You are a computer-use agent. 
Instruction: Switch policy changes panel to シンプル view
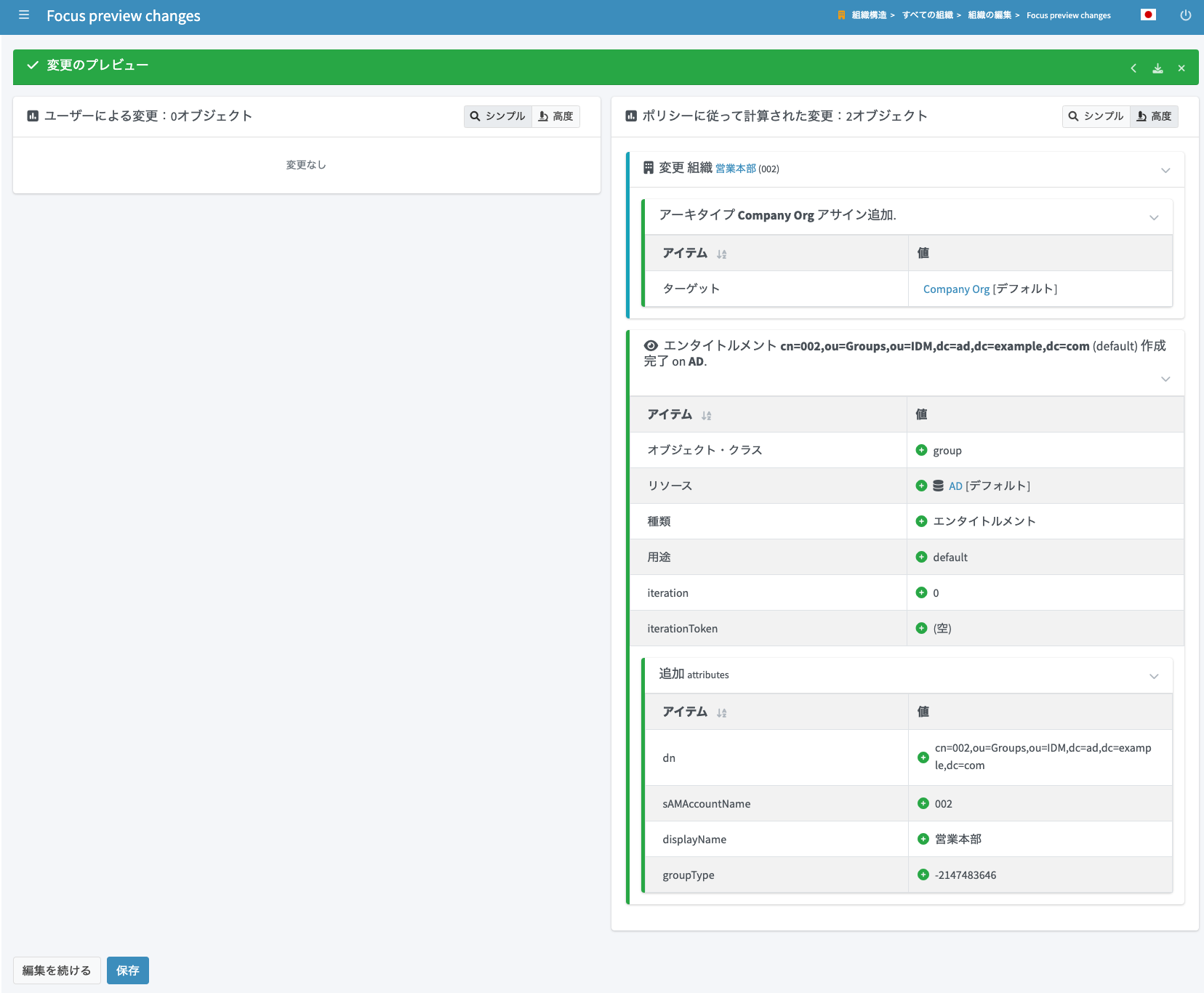tap(1096, 116)
